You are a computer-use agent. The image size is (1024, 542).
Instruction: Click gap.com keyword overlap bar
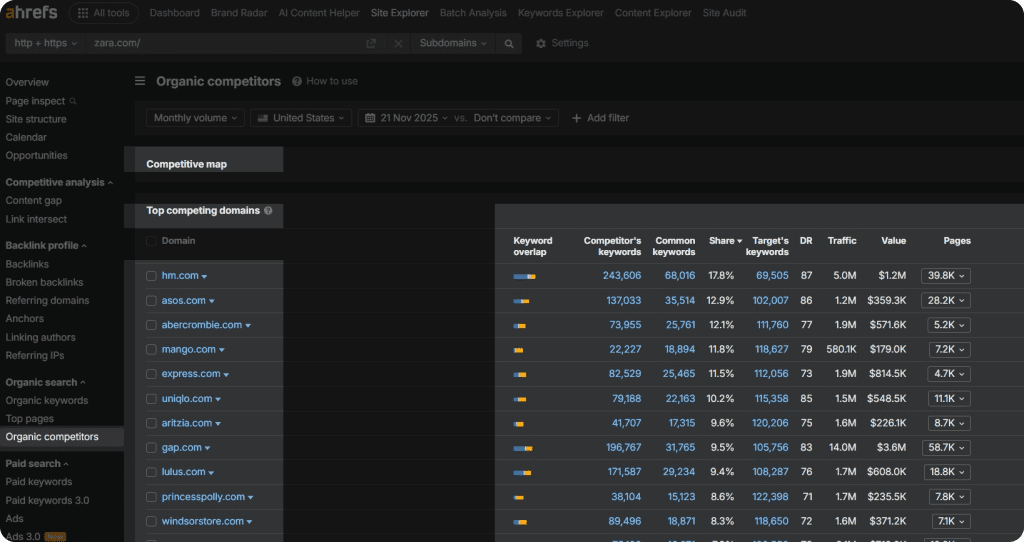coord(523,448)
